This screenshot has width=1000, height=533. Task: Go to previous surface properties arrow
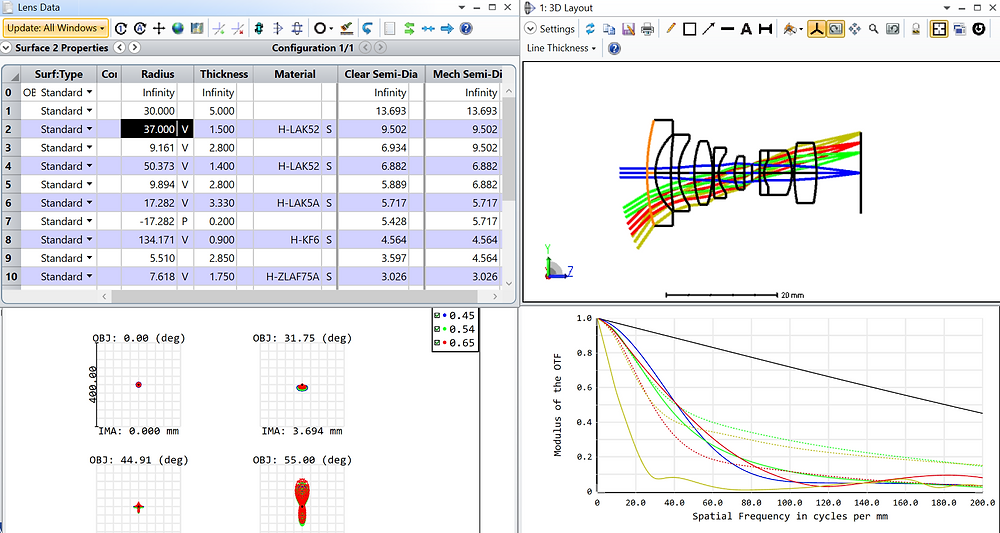click(x=119, y=48)
